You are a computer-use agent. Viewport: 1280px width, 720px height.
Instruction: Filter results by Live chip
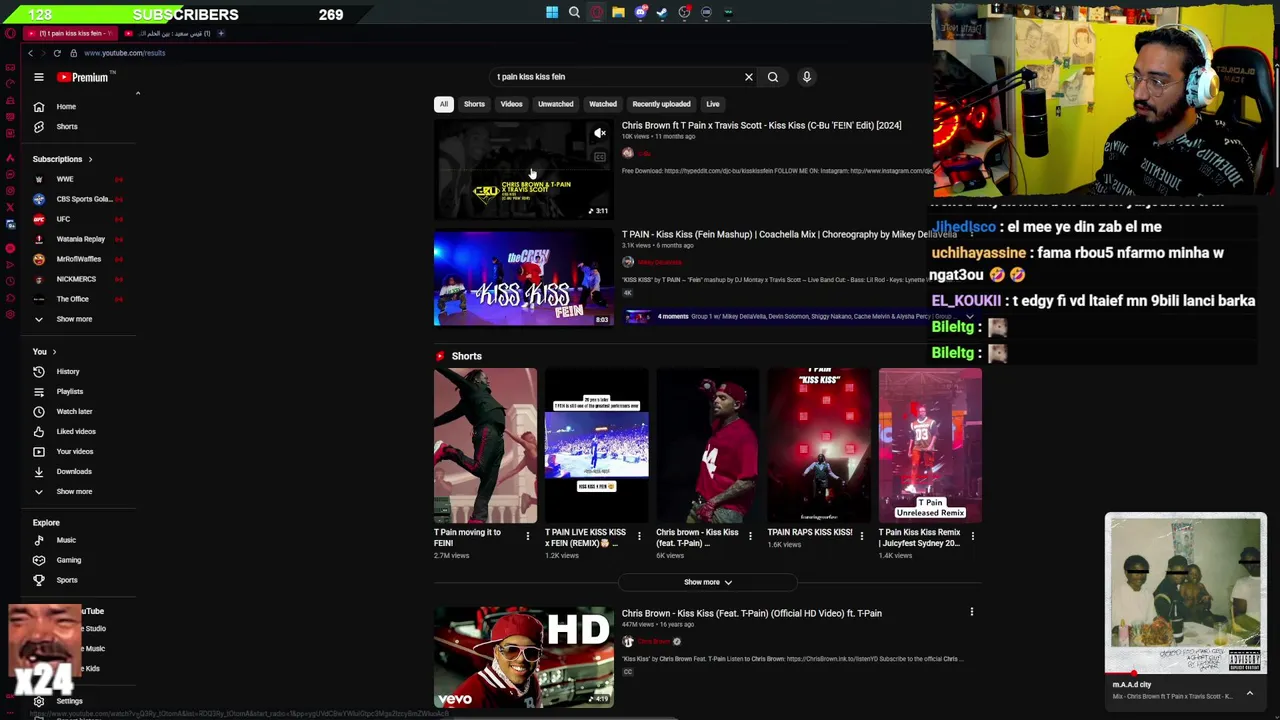(713, 104)
